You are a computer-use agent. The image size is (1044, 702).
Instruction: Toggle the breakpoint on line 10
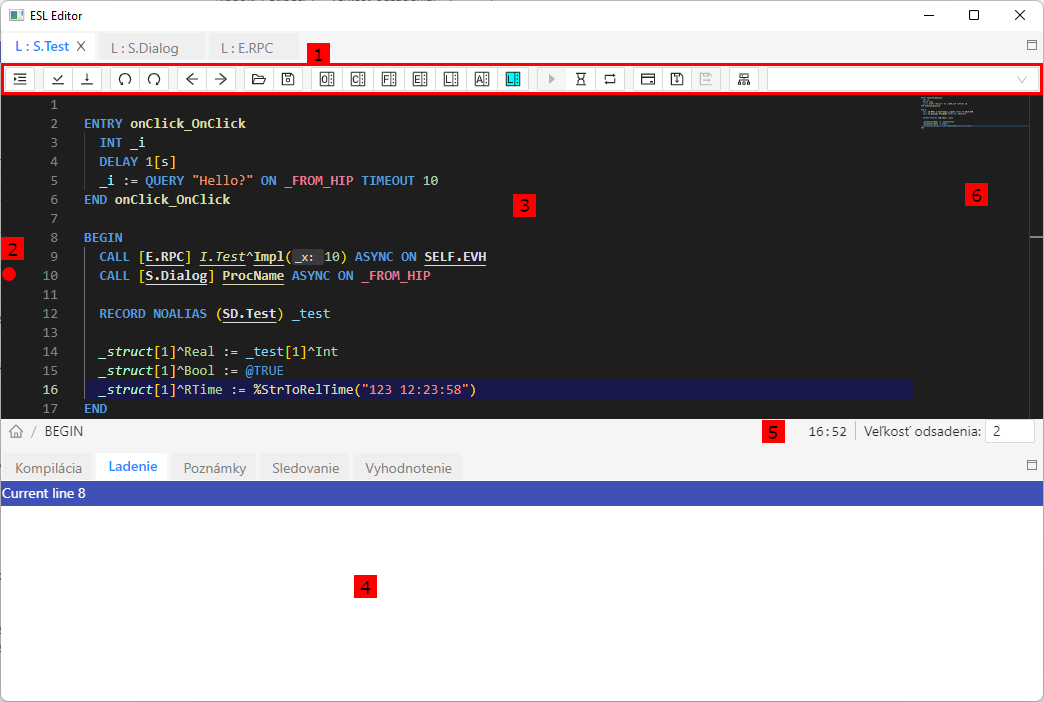(x=10, y=275)
